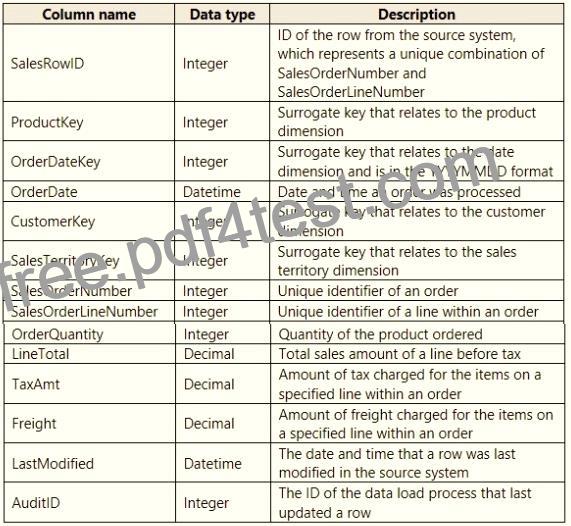Click the Data type header cell
Viewport: 571px width, 526px height.
point(222,15)
